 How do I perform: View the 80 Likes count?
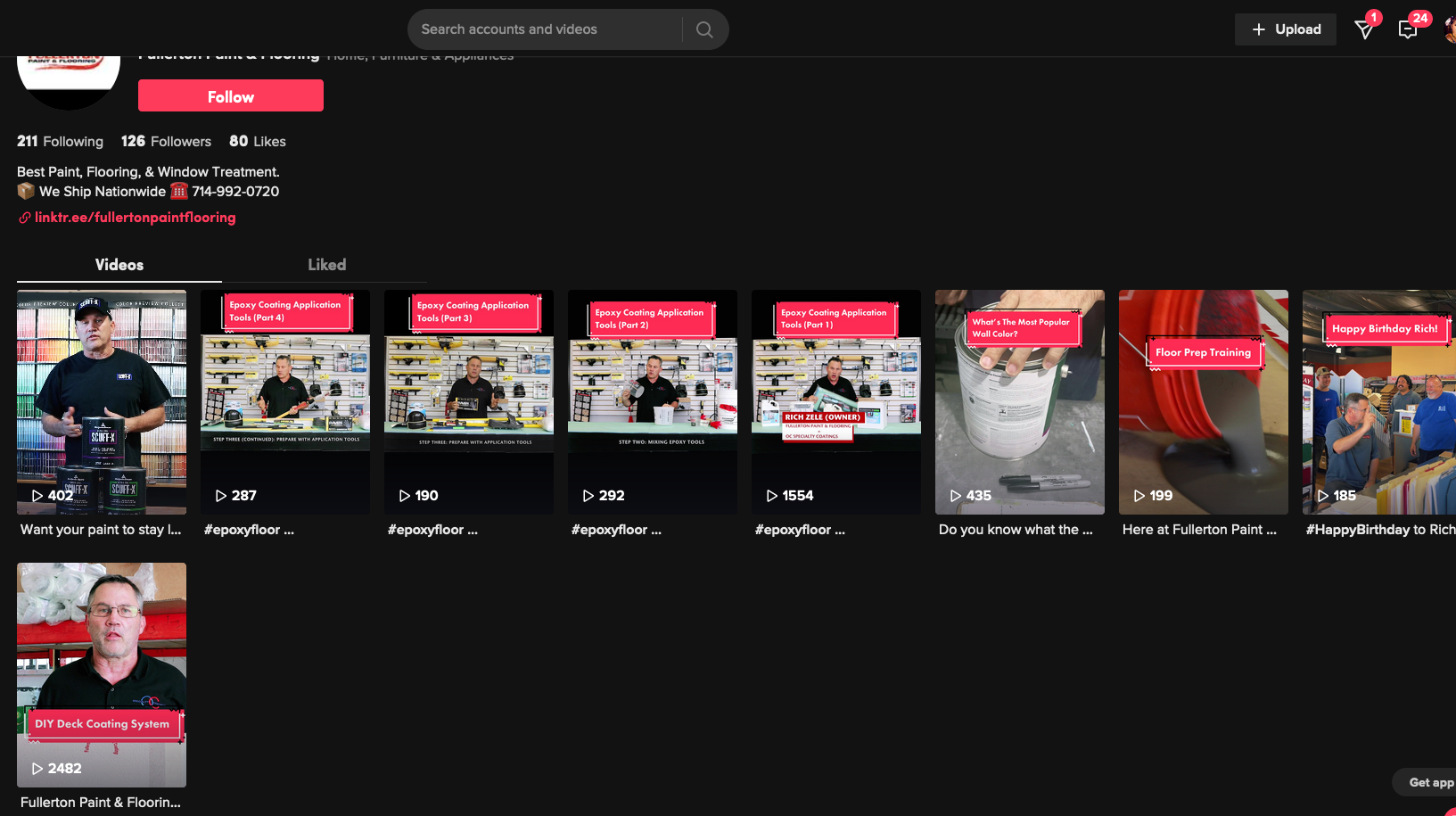pos(258,142)
